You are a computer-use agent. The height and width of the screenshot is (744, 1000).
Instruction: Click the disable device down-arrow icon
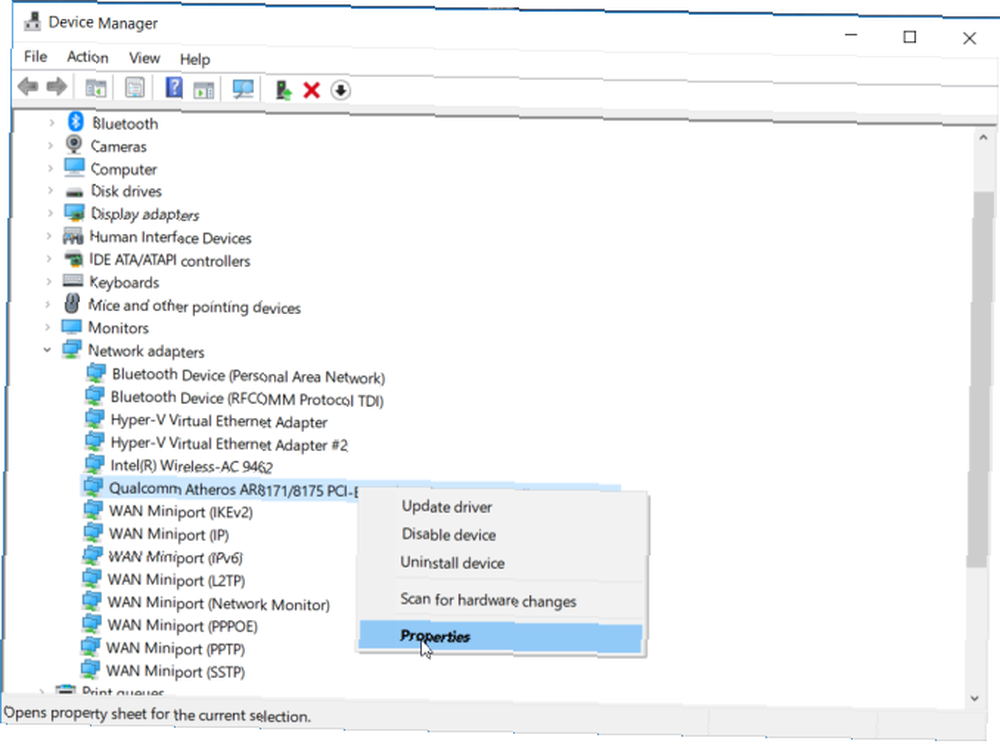coord(341,91)
